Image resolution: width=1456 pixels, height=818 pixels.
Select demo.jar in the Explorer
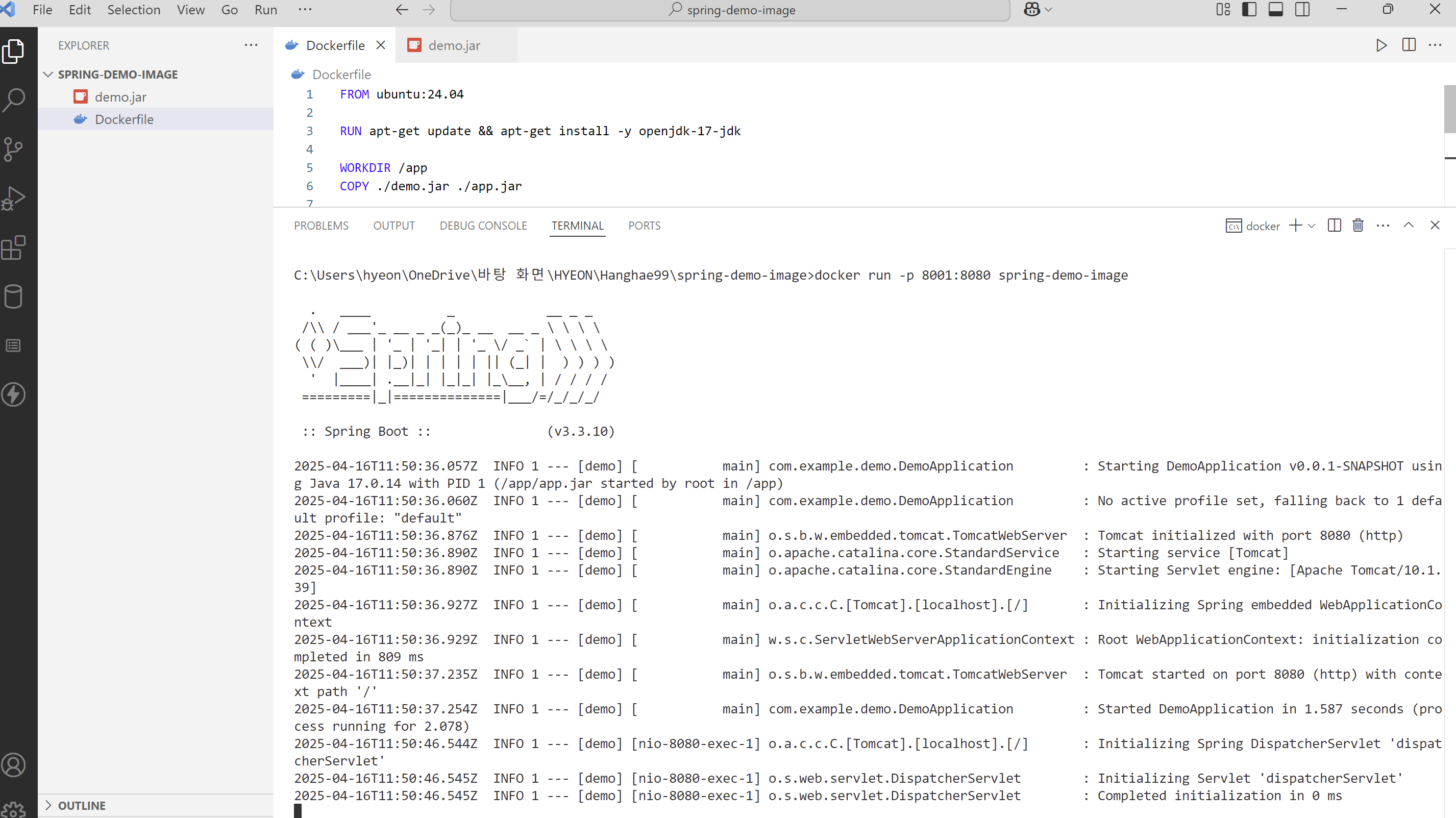pos(120,96)
